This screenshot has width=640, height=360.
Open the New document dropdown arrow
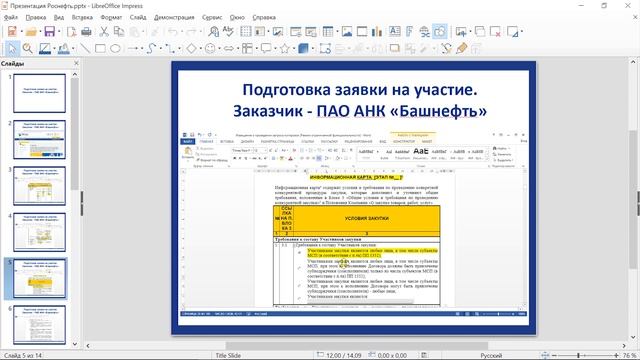pos(22,32)
